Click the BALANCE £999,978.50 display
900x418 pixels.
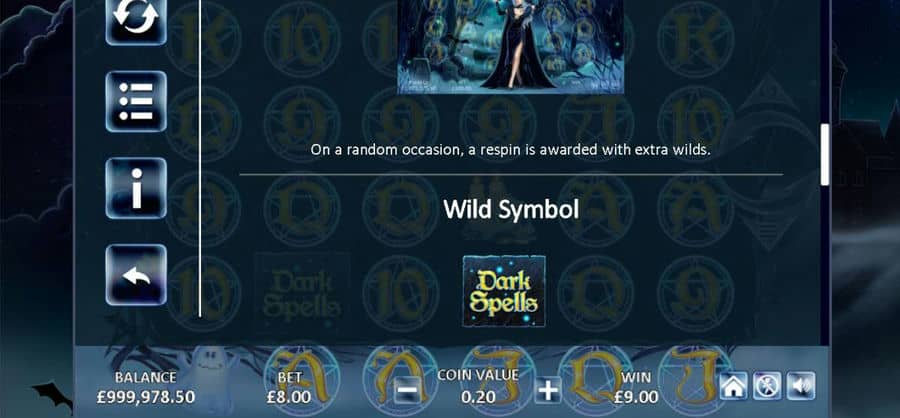click(x=146, y=387)
